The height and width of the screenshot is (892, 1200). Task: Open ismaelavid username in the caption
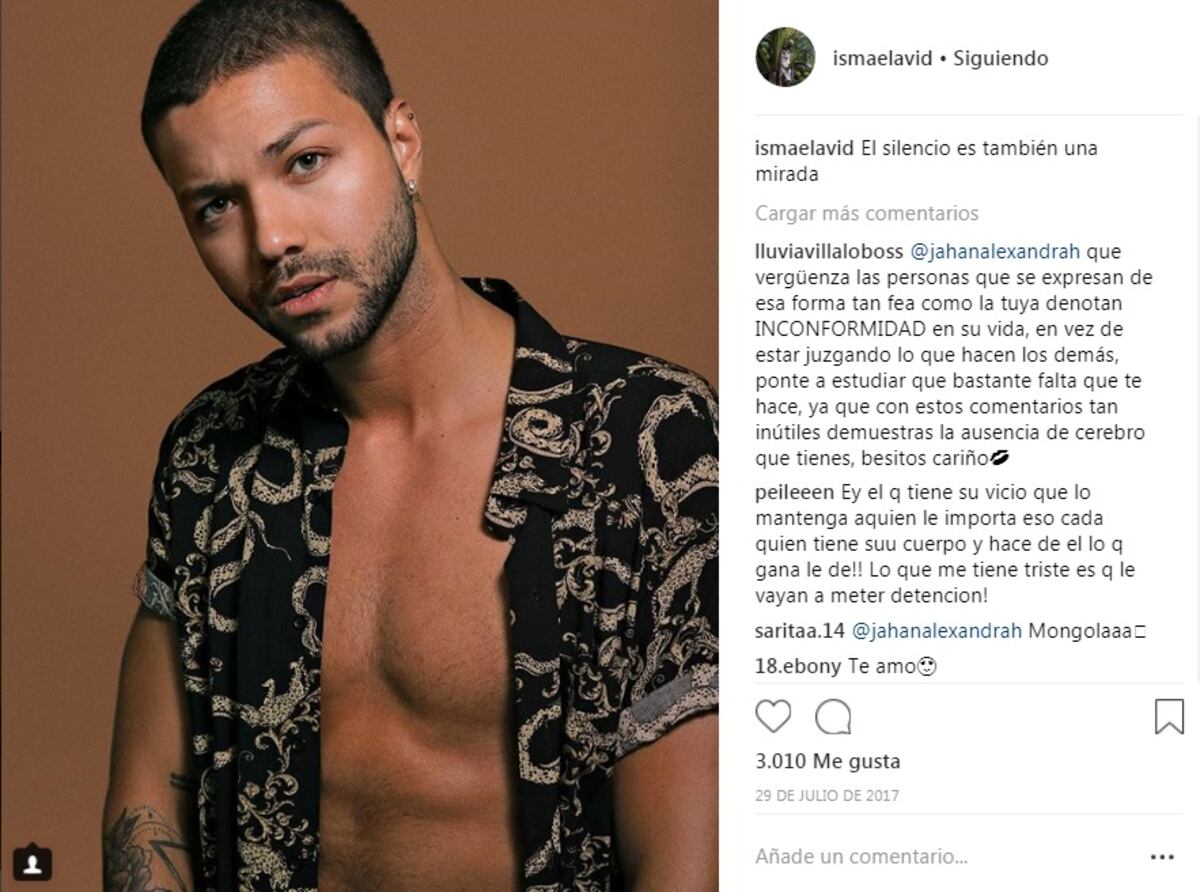point(805,148)
